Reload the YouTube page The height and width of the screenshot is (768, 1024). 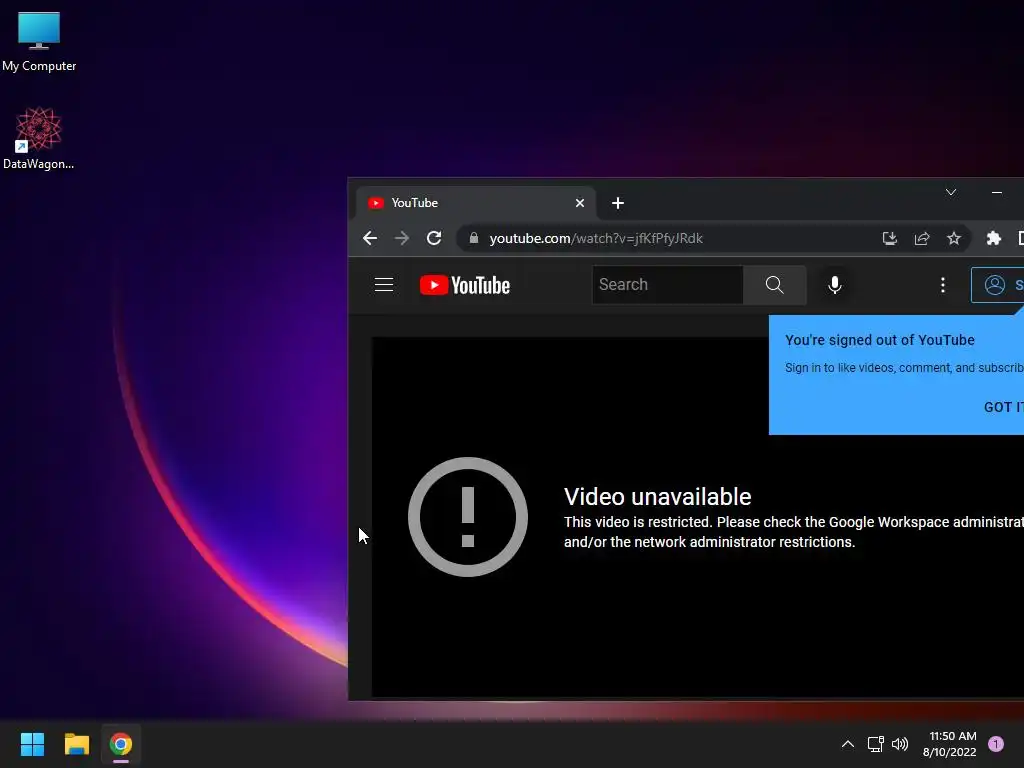pos(434,238)
